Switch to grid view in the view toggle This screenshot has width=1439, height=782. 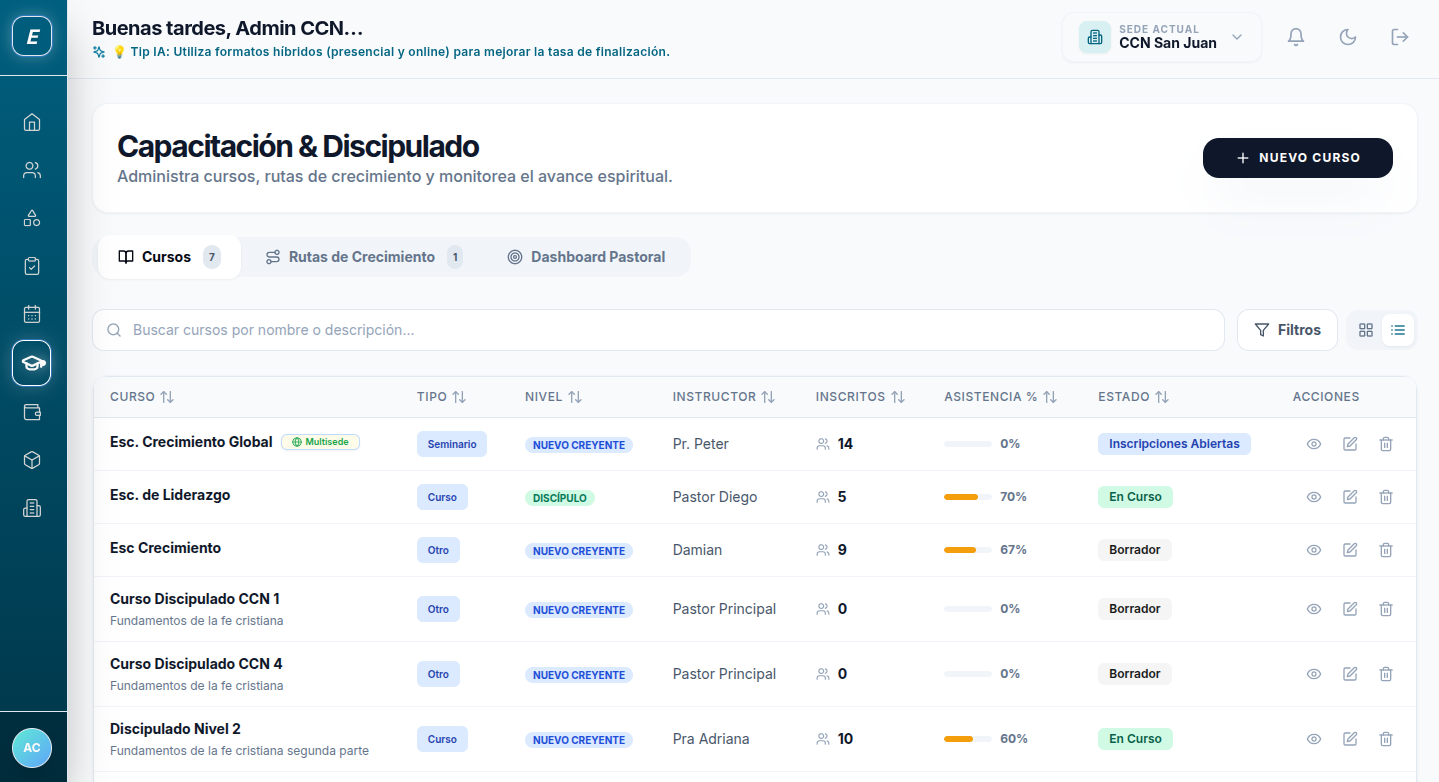(1365, 329)
